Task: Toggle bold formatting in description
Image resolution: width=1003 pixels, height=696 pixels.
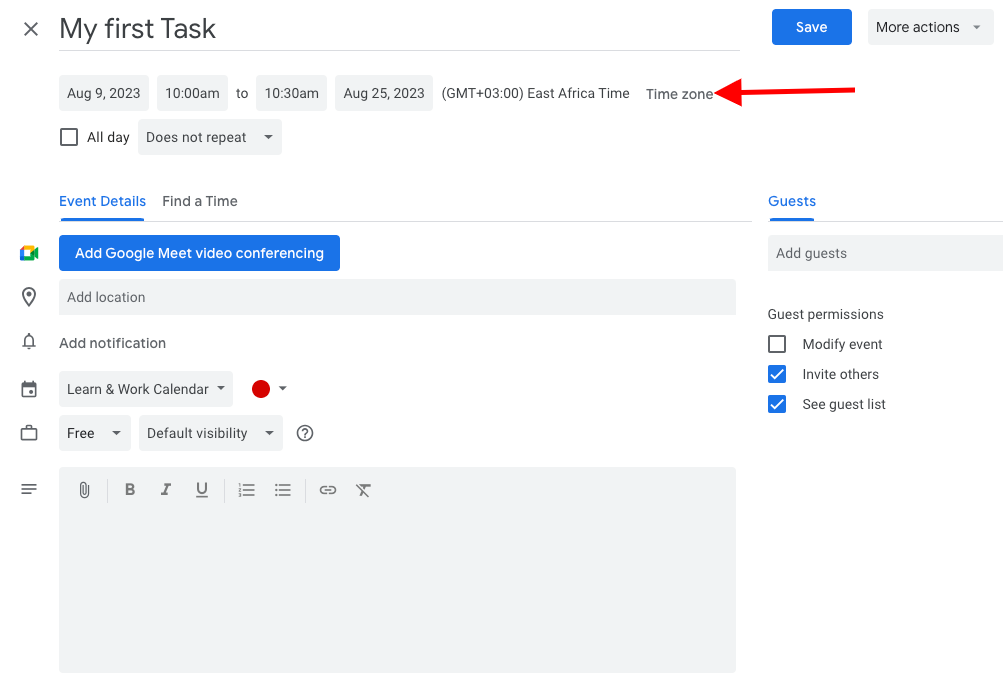Action: [x=130, y=490]
